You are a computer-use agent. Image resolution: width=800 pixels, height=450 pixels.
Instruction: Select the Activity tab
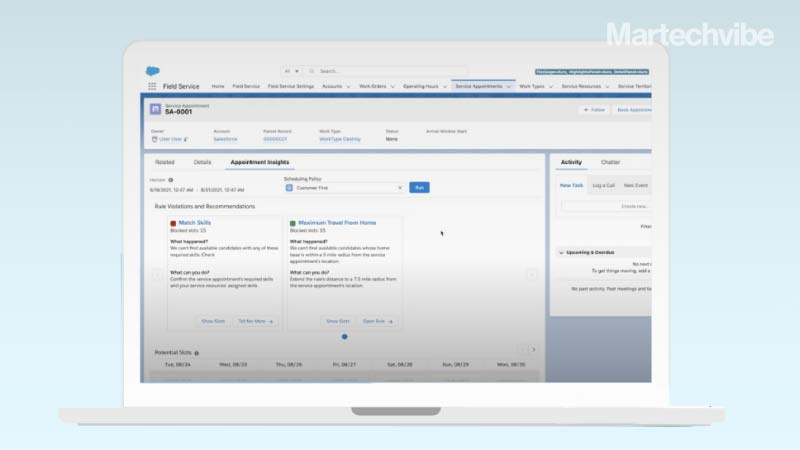pyautogui.click(x=571, y=162)
